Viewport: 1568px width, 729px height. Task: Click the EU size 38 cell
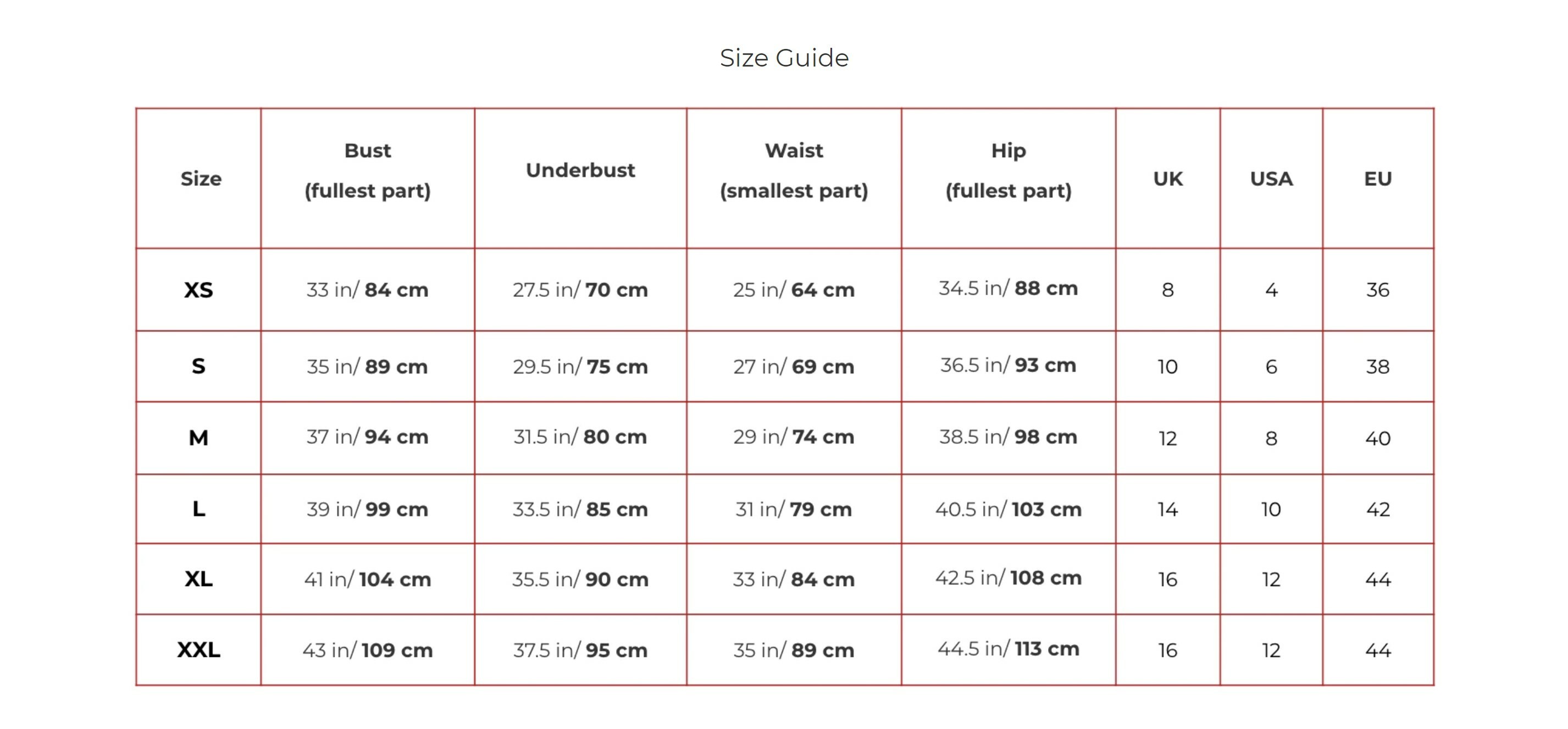pyautogui.click(x=1377, y=366)
